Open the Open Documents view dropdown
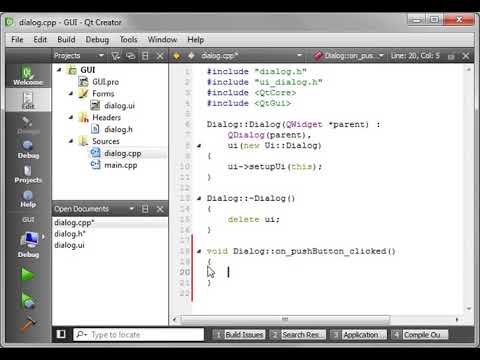Screen dimensions: 480x360 coord(132,209)
